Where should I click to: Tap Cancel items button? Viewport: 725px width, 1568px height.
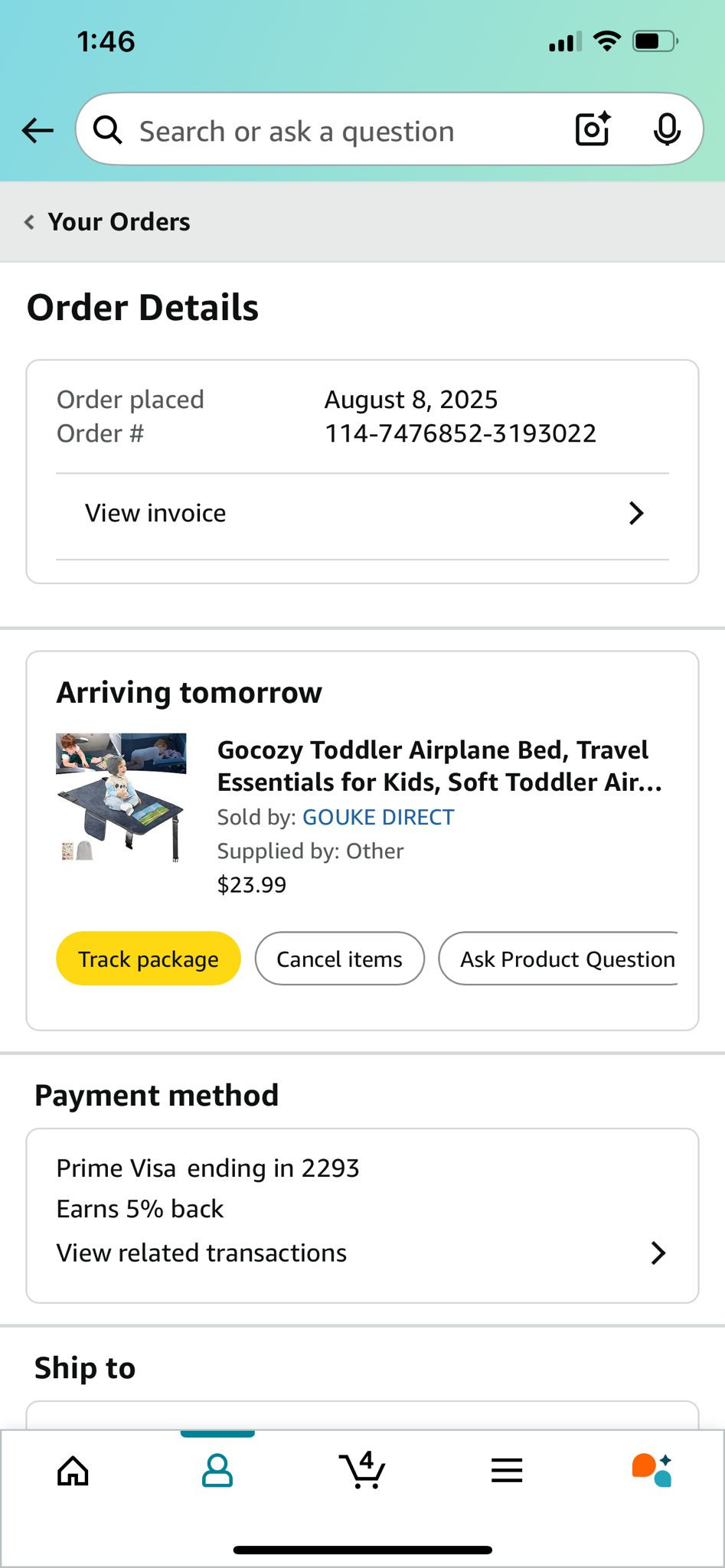(339, 959)
